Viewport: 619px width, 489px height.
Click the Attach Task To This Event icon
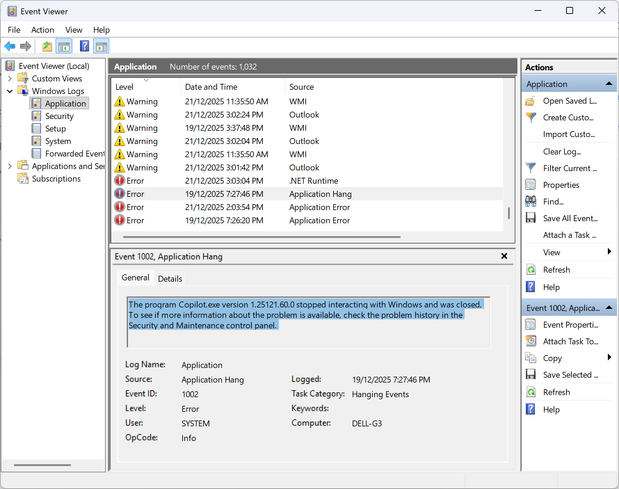pos(531,341)
